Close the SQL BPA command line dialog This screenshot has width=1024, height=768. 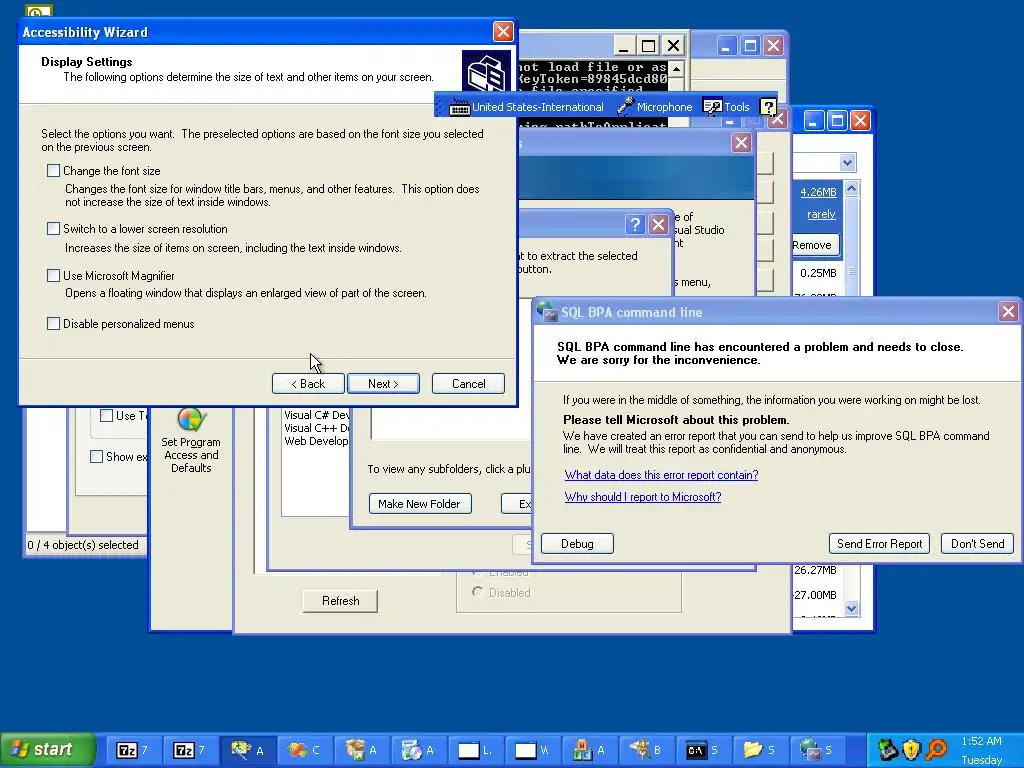pyautogui.click(x=1008, y=312)
